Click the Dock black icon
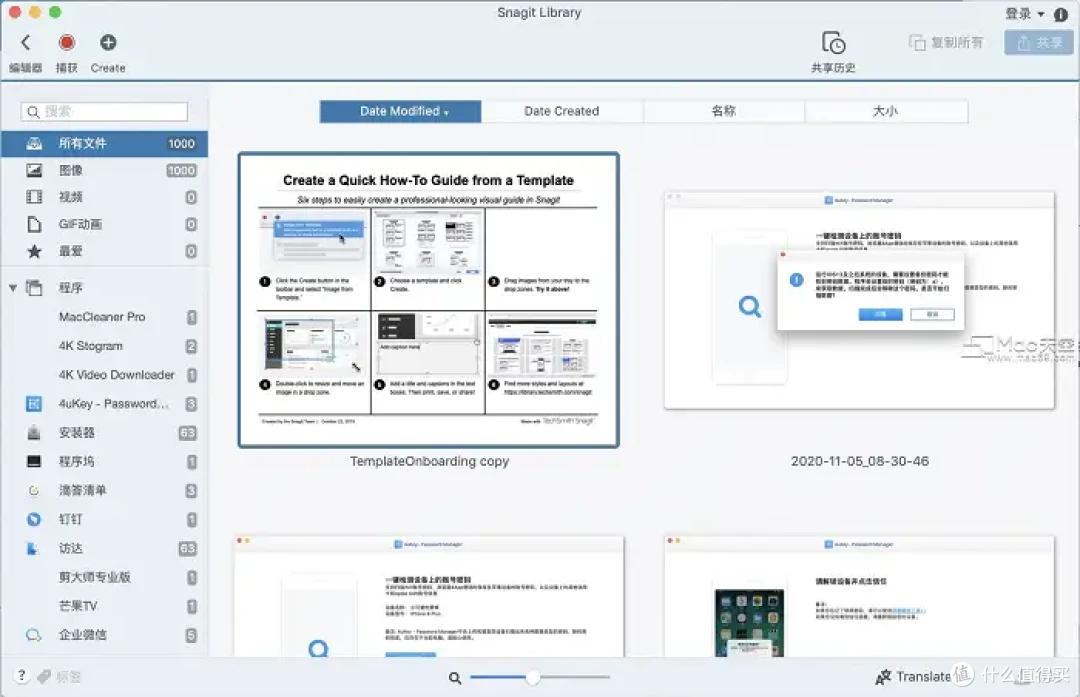 (x=34, y=461)
